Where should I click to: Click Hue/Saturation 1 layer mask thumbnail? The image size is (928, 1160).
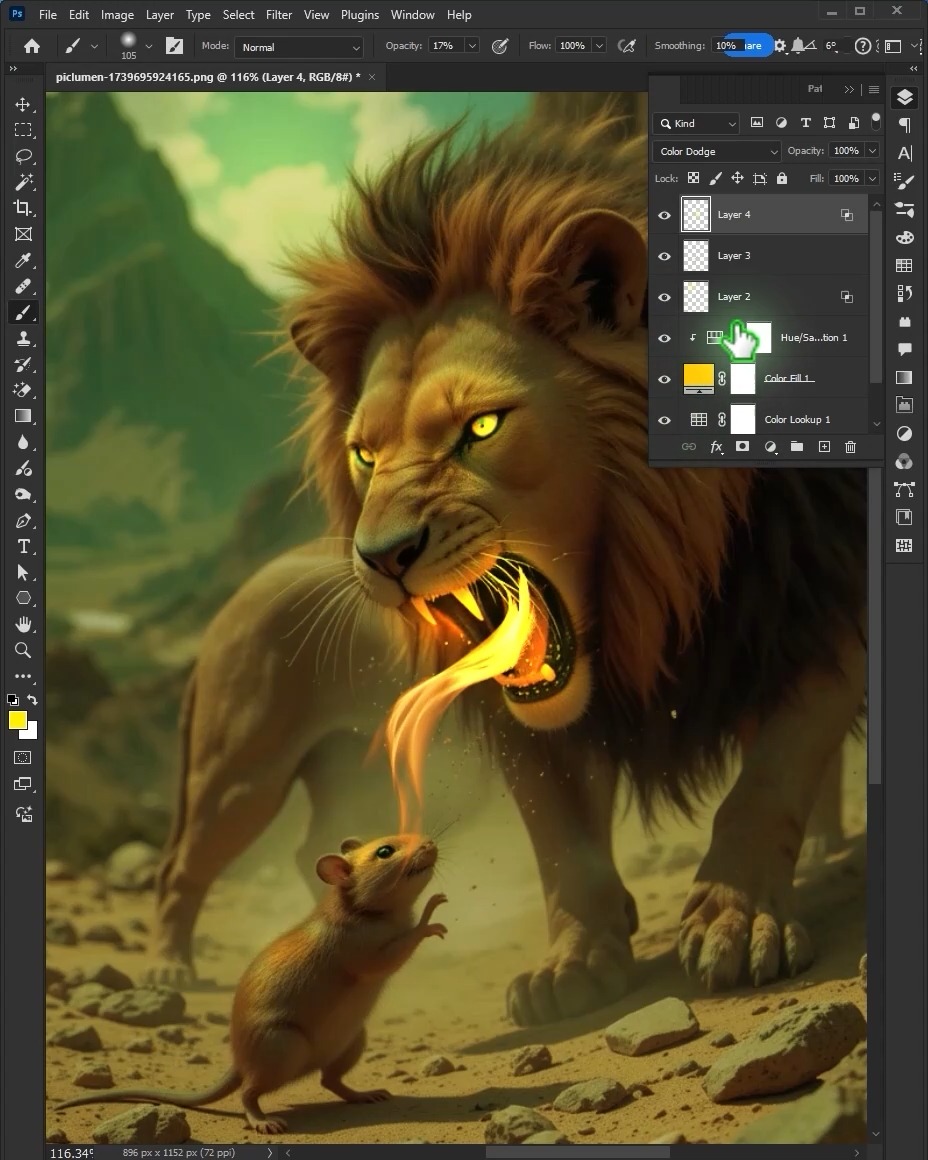[x=758, y=337]
